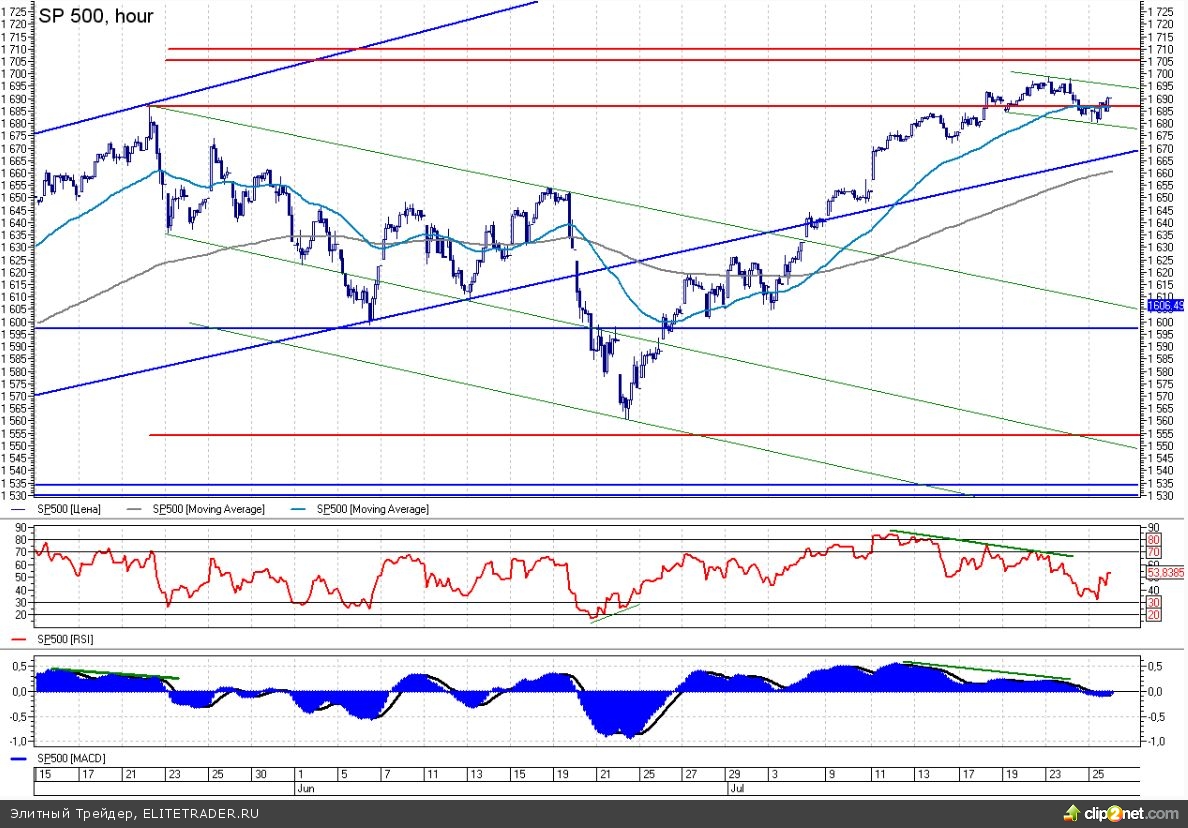This screenshot has height=828, width=1188.
Task: Select the SP500 [Цена] legend entry
Action: point(67,509)
